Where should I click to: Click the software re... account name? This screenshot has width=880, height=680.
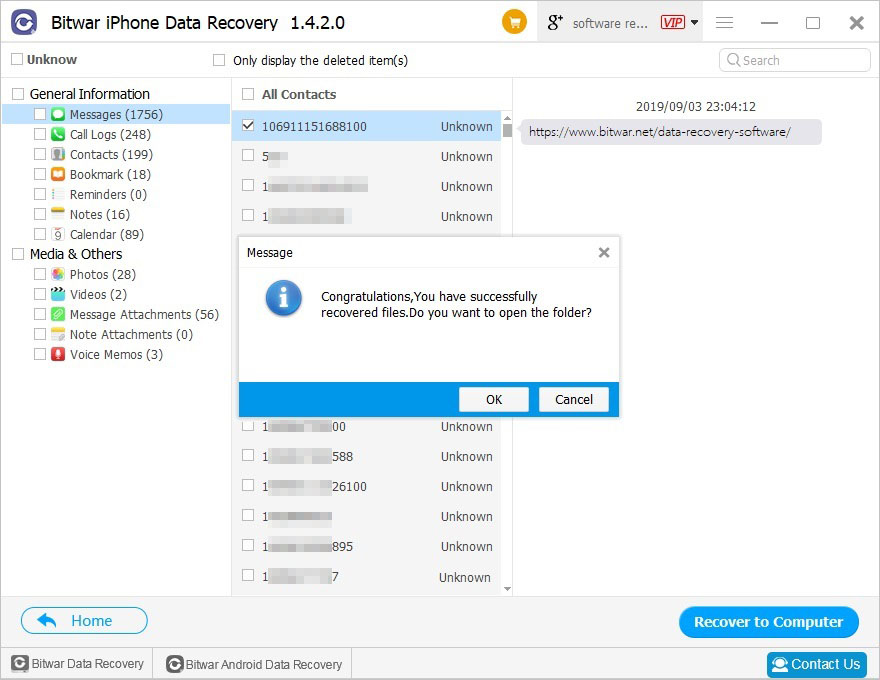coord(610,23)
